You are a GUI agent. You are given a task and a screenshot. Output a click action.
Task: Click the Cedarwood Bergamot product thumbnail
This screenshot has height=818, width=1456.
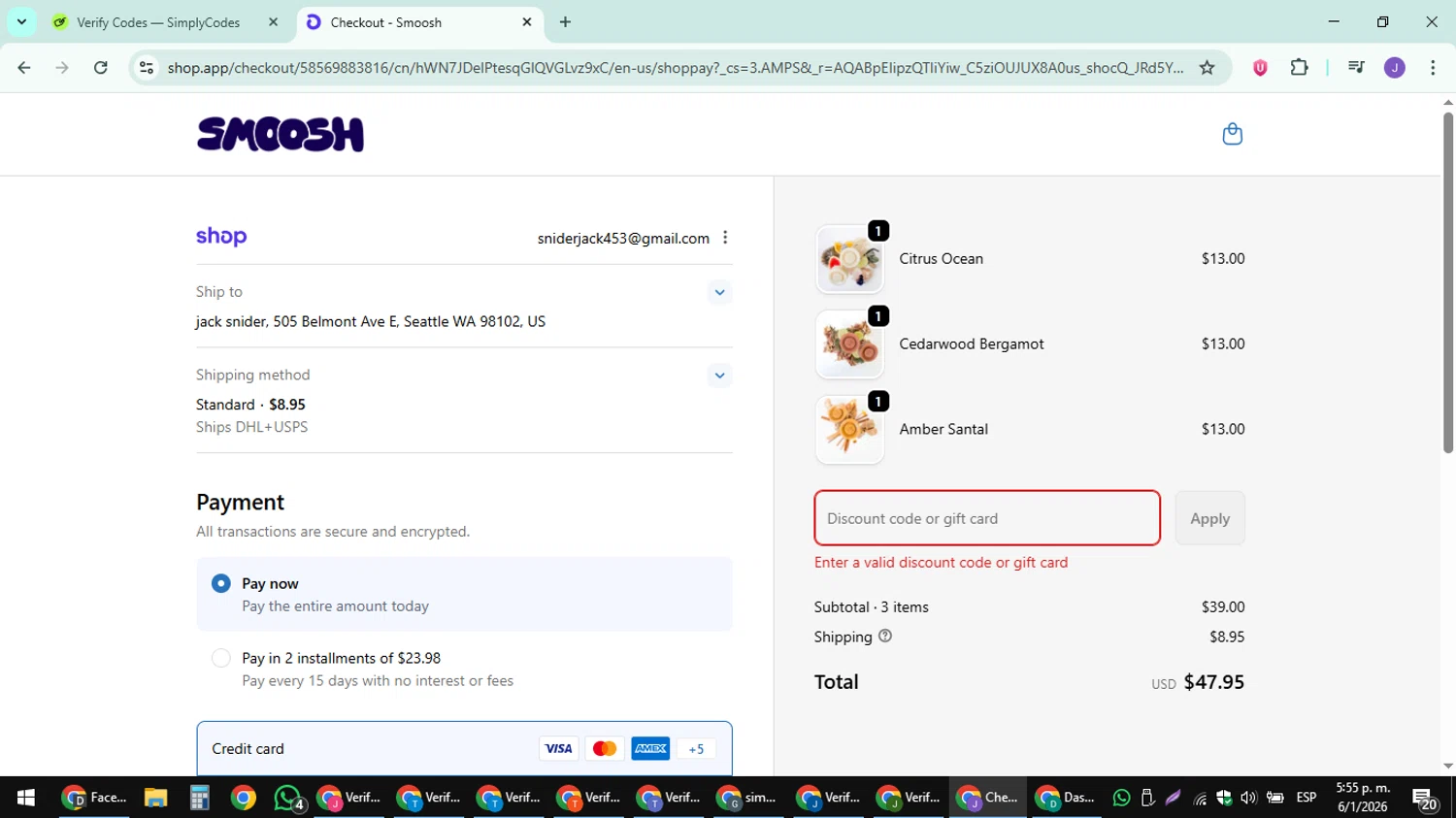click(x=850, y=344)
